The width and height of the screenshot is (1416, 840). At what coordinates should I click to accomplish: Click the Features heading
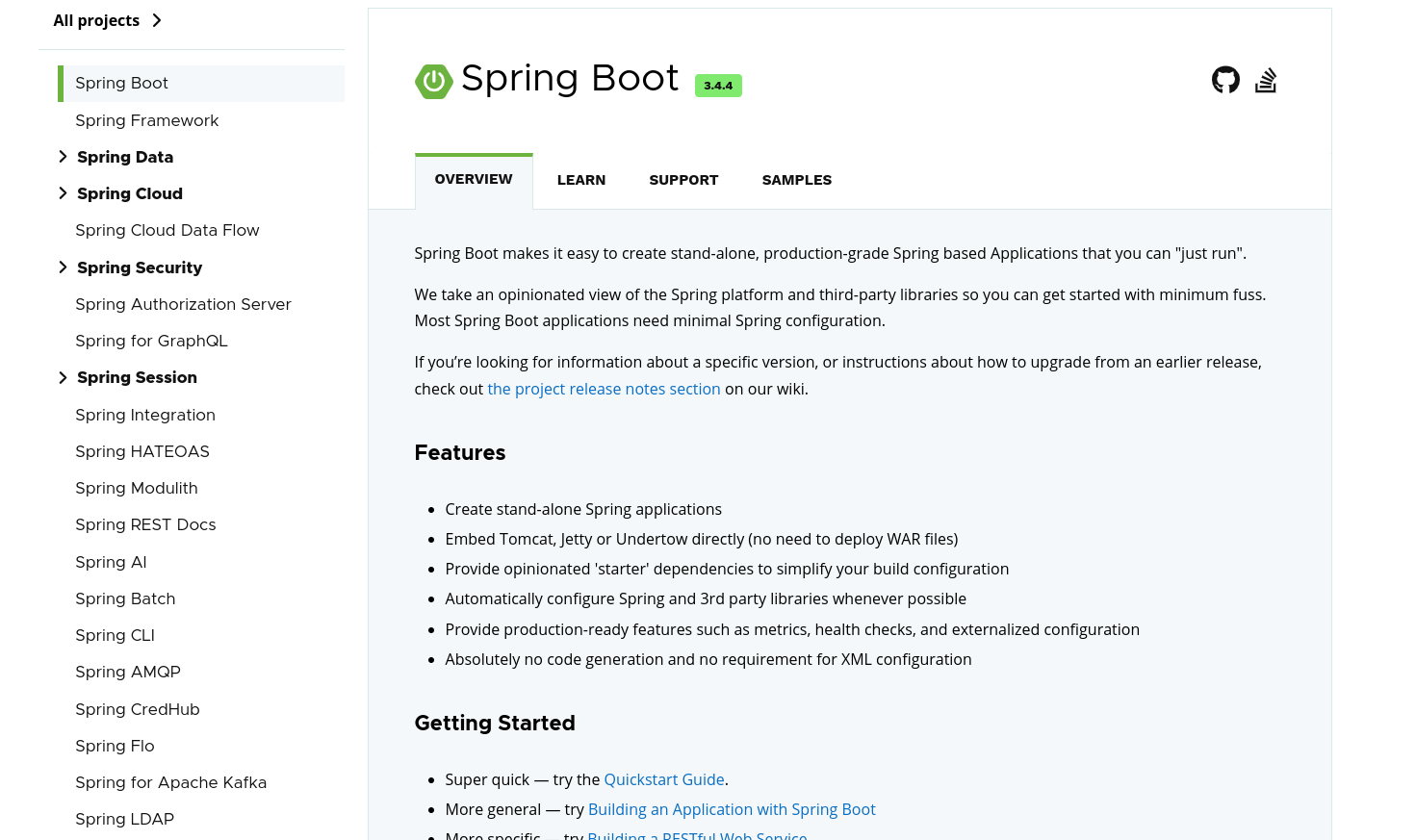click(x=460, y=452)
